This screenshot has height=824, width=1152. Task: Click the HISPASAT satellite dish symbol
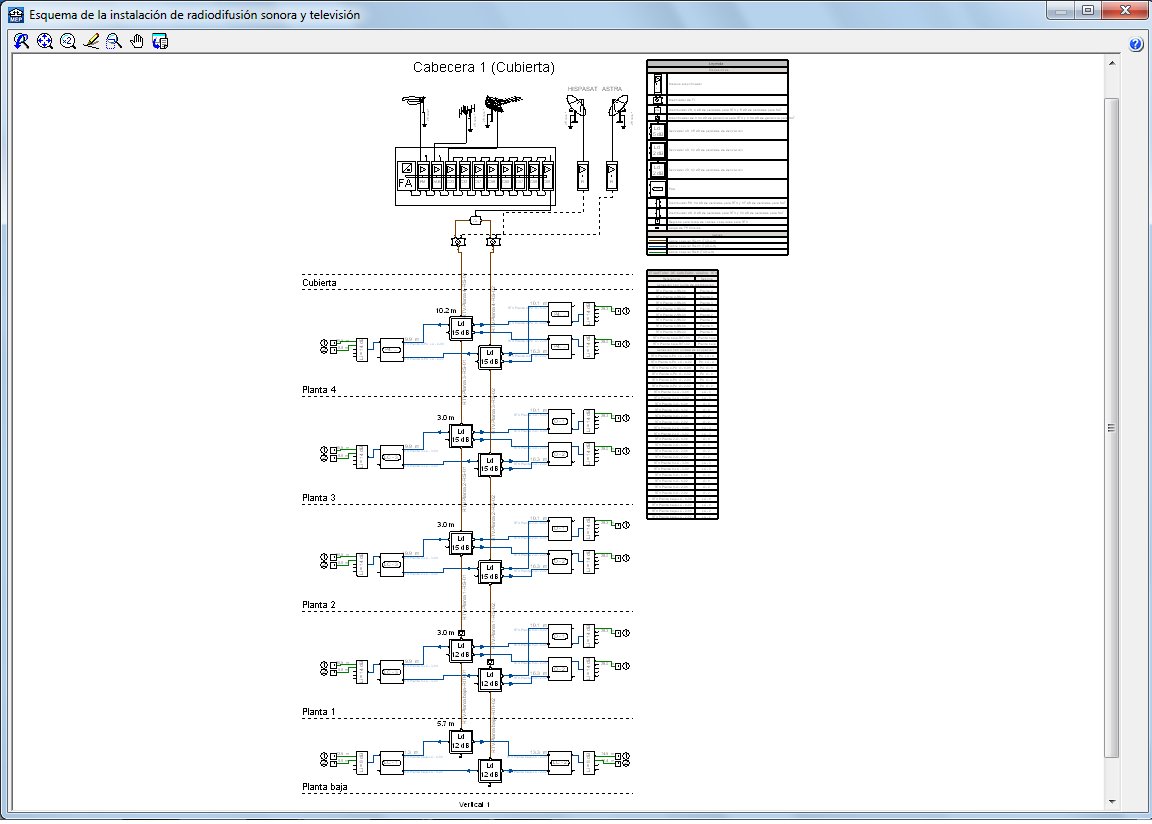click(x=576, y=110)
